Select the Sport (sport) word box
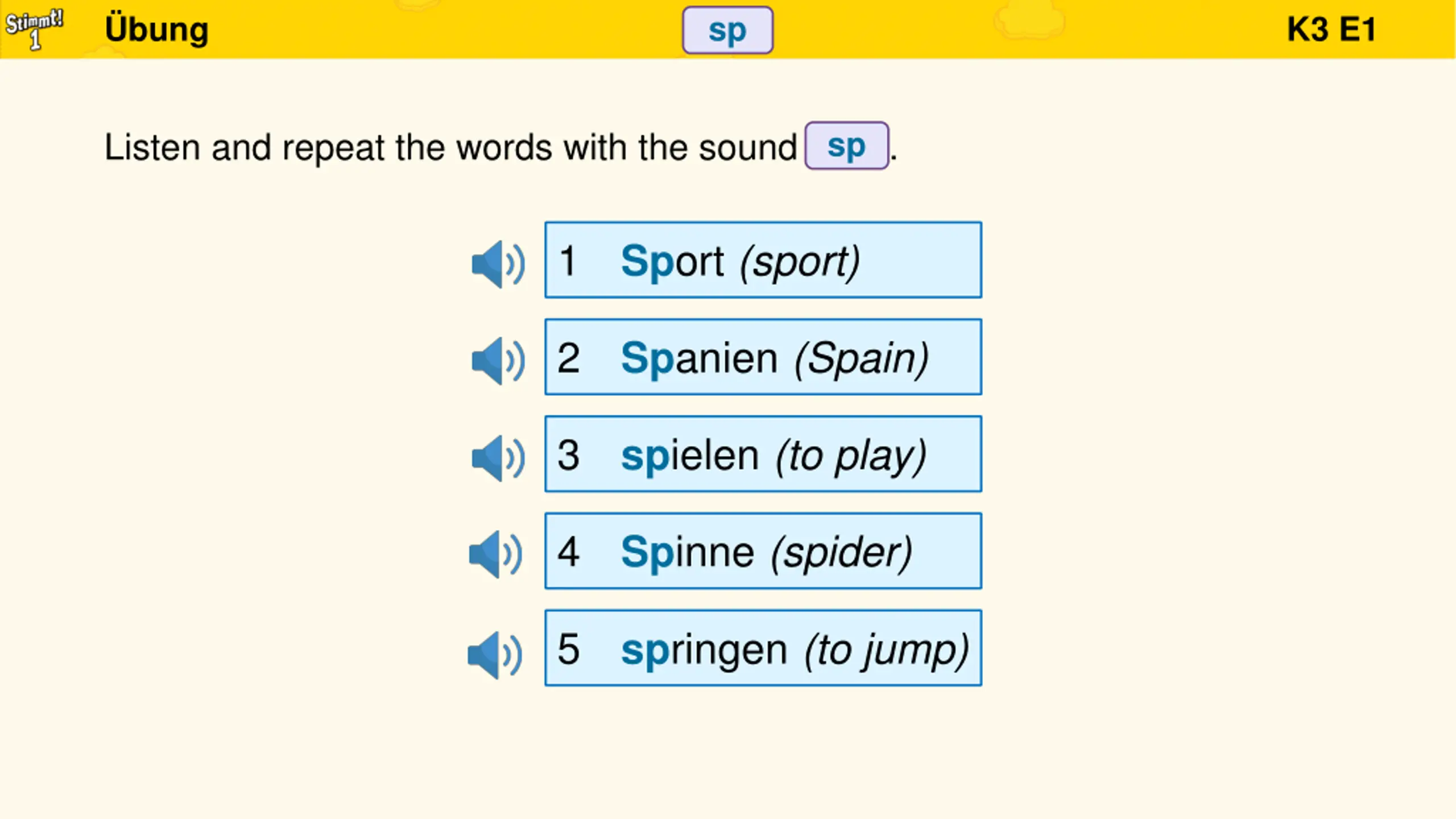 pos(763,260)
